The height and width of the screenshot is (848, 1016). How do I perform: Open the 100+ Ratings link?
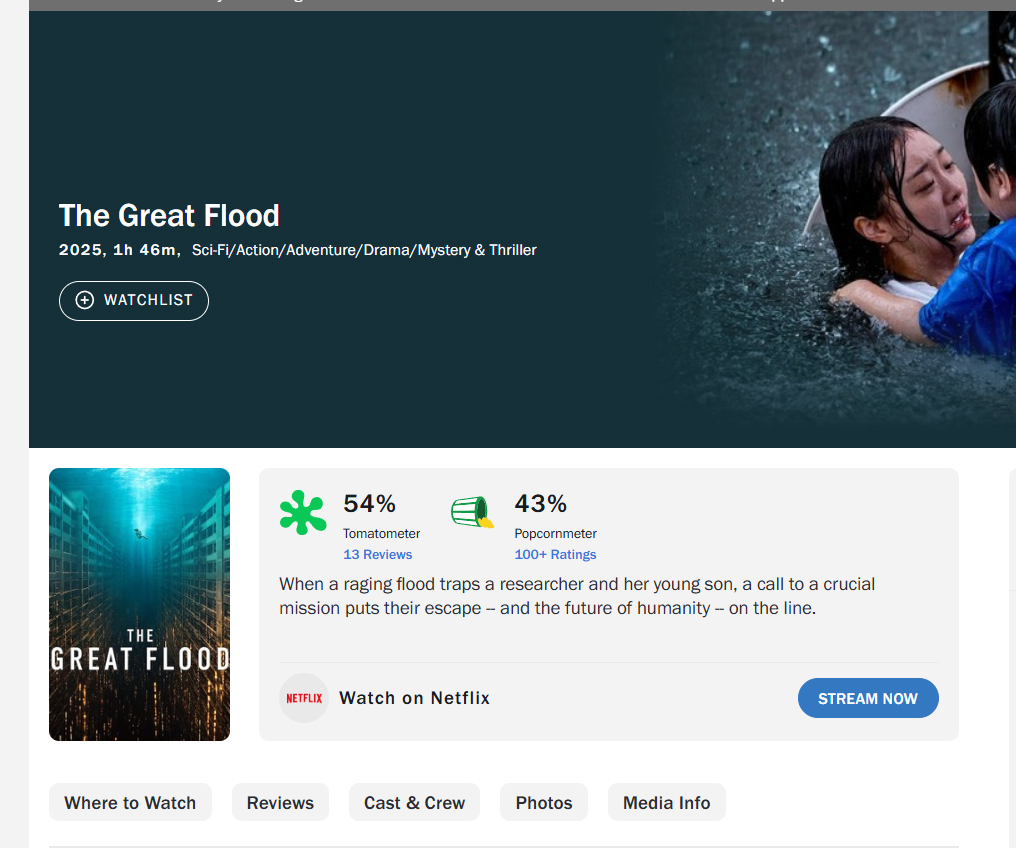(555, 554)
